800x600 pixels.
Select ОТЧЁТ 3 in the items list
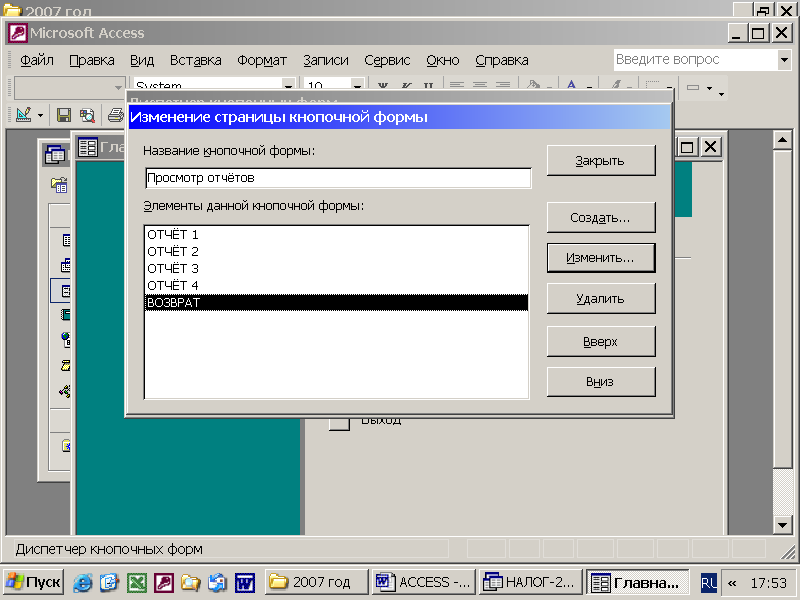(x=337, y=268)
